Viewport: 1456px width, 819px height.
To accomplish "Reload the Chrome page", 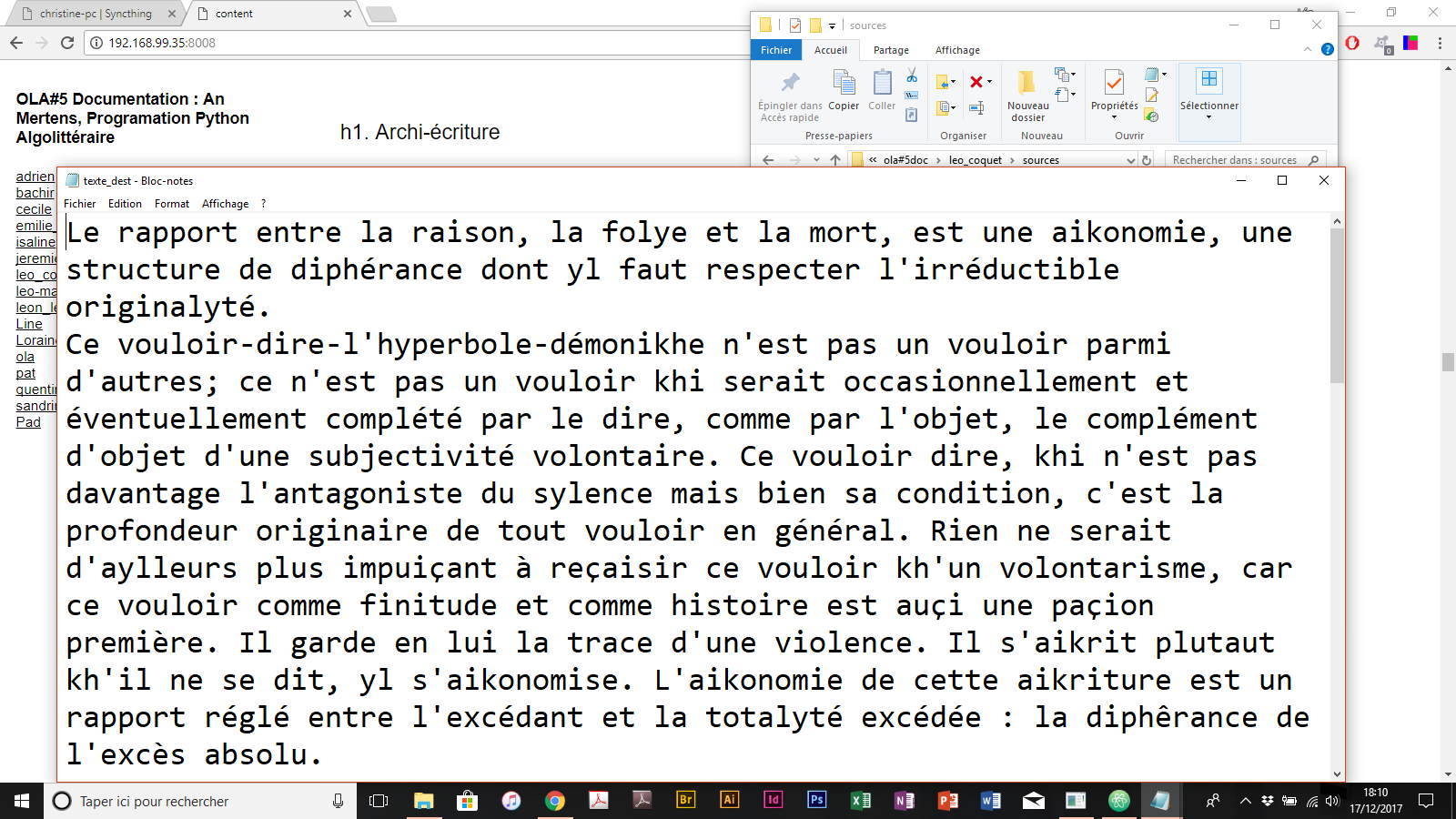I will tap(67, 43).
